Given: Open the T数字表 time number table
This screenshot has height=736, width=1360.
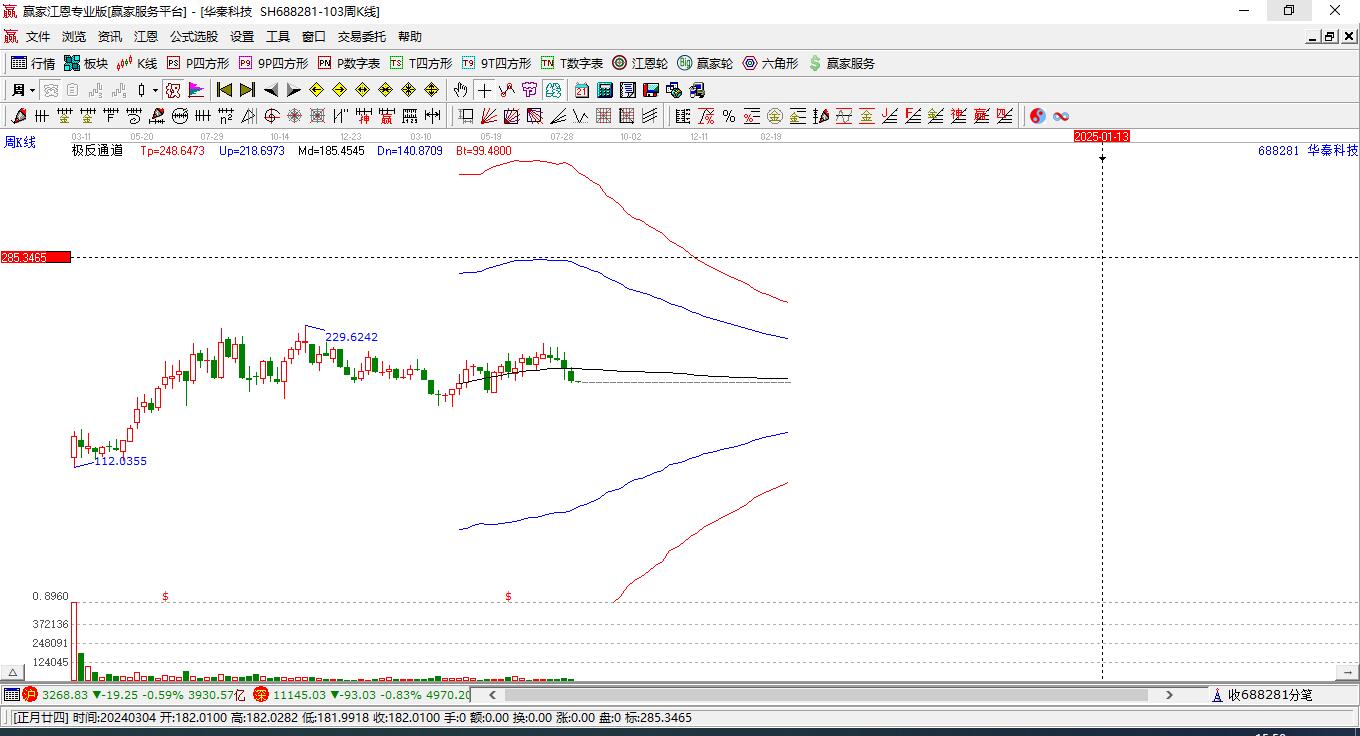Looking at the screenshot, I should [x=572, y=63].
